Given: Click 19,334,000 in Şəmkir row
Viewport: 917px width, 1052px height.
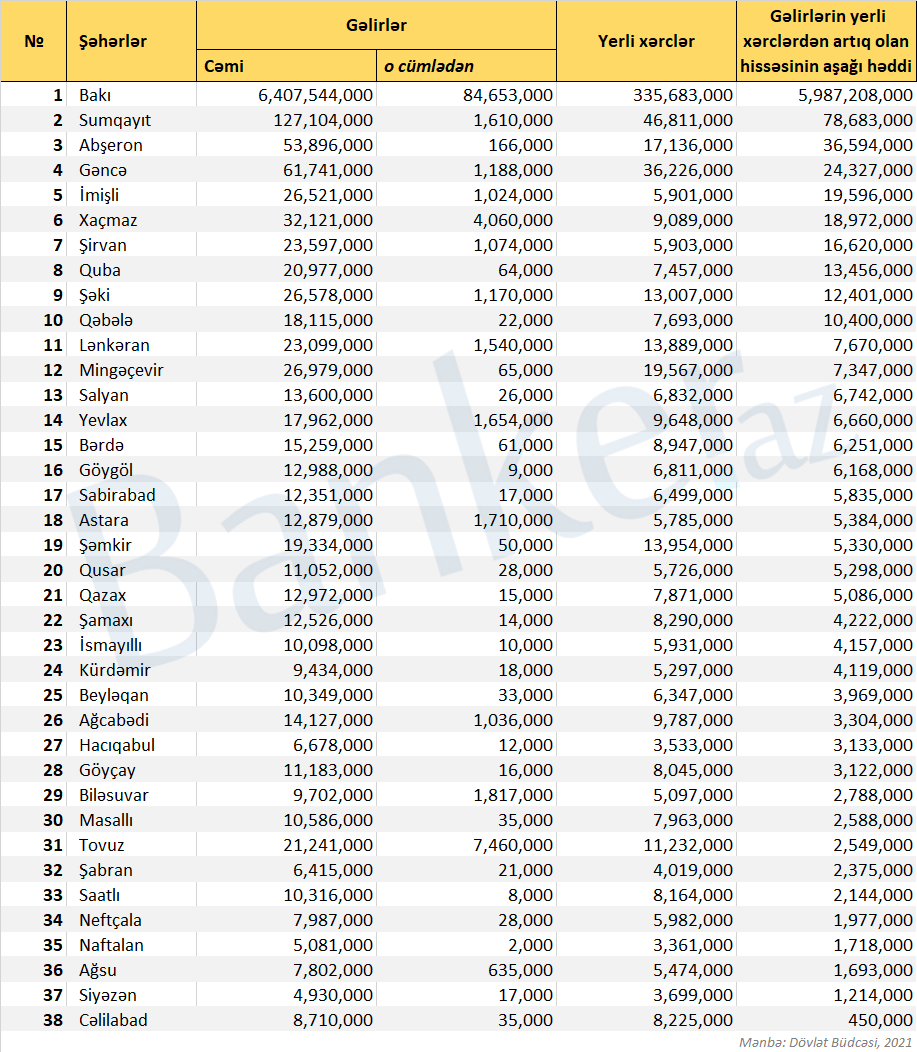Looking at the screenshot, I should [327, 545].
